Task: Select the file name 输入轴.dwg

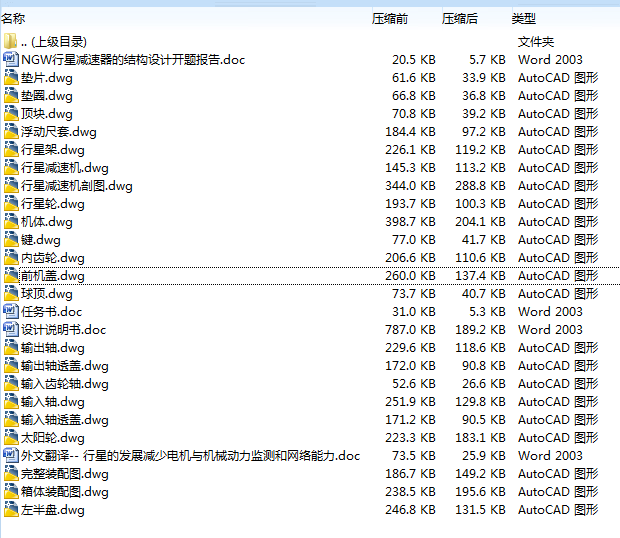Action: click(53, 402)
